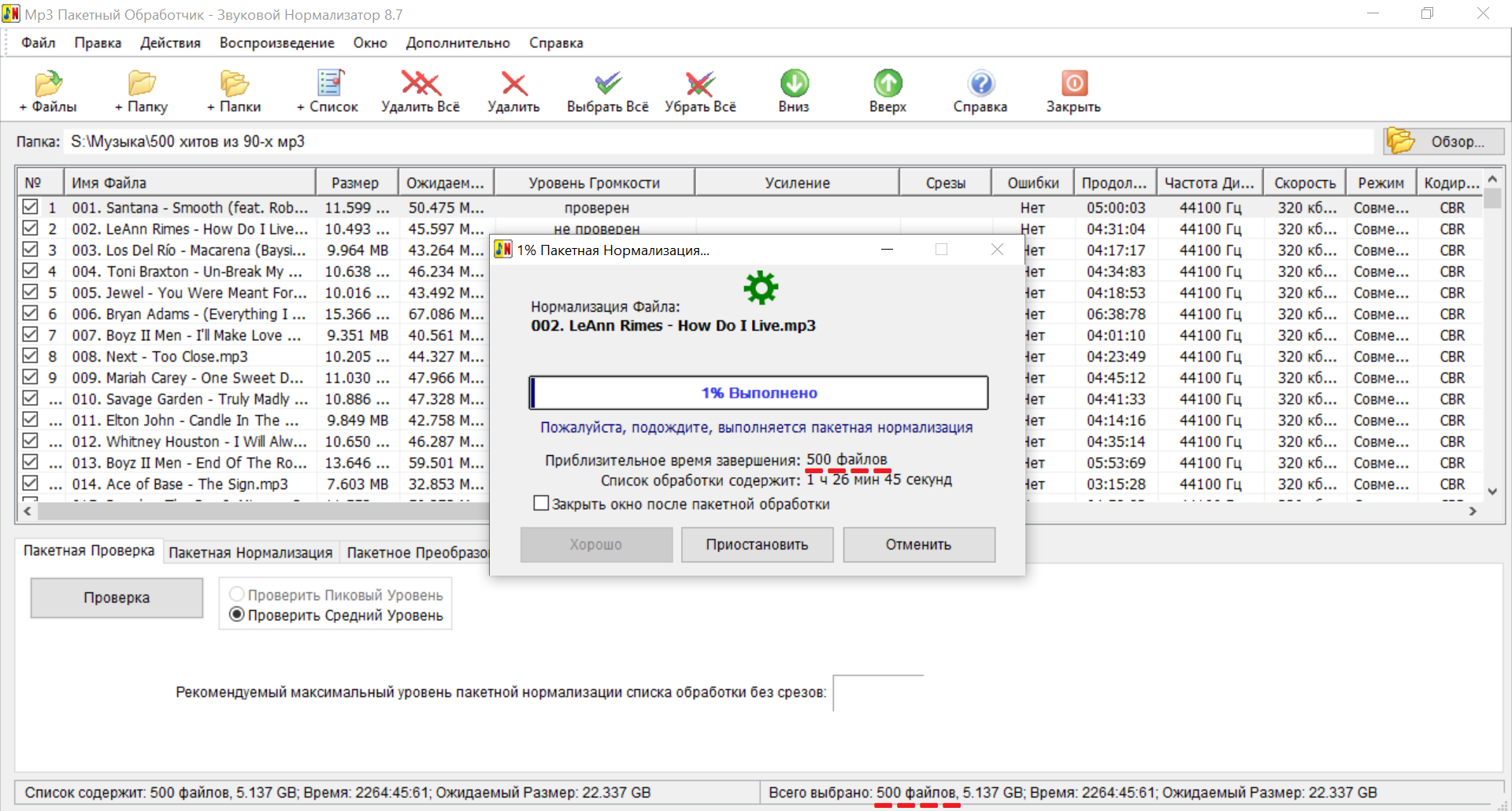Switch to 'Пакетная Проверка' tab
The image size is (1512, 811).
[x=89, y=550]
